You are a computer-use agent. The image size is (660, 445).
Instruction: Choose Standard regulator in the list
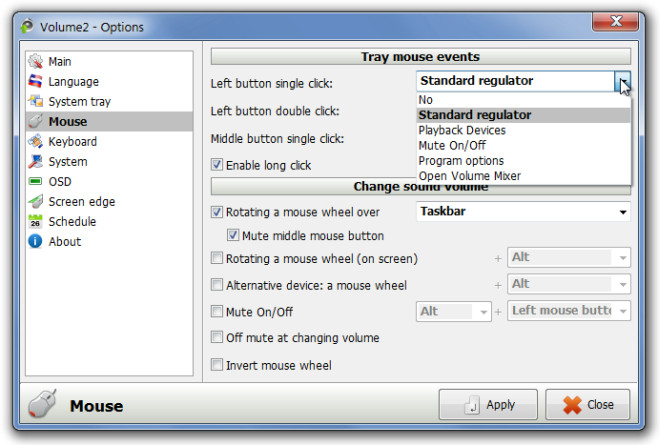tap(524, 115)
